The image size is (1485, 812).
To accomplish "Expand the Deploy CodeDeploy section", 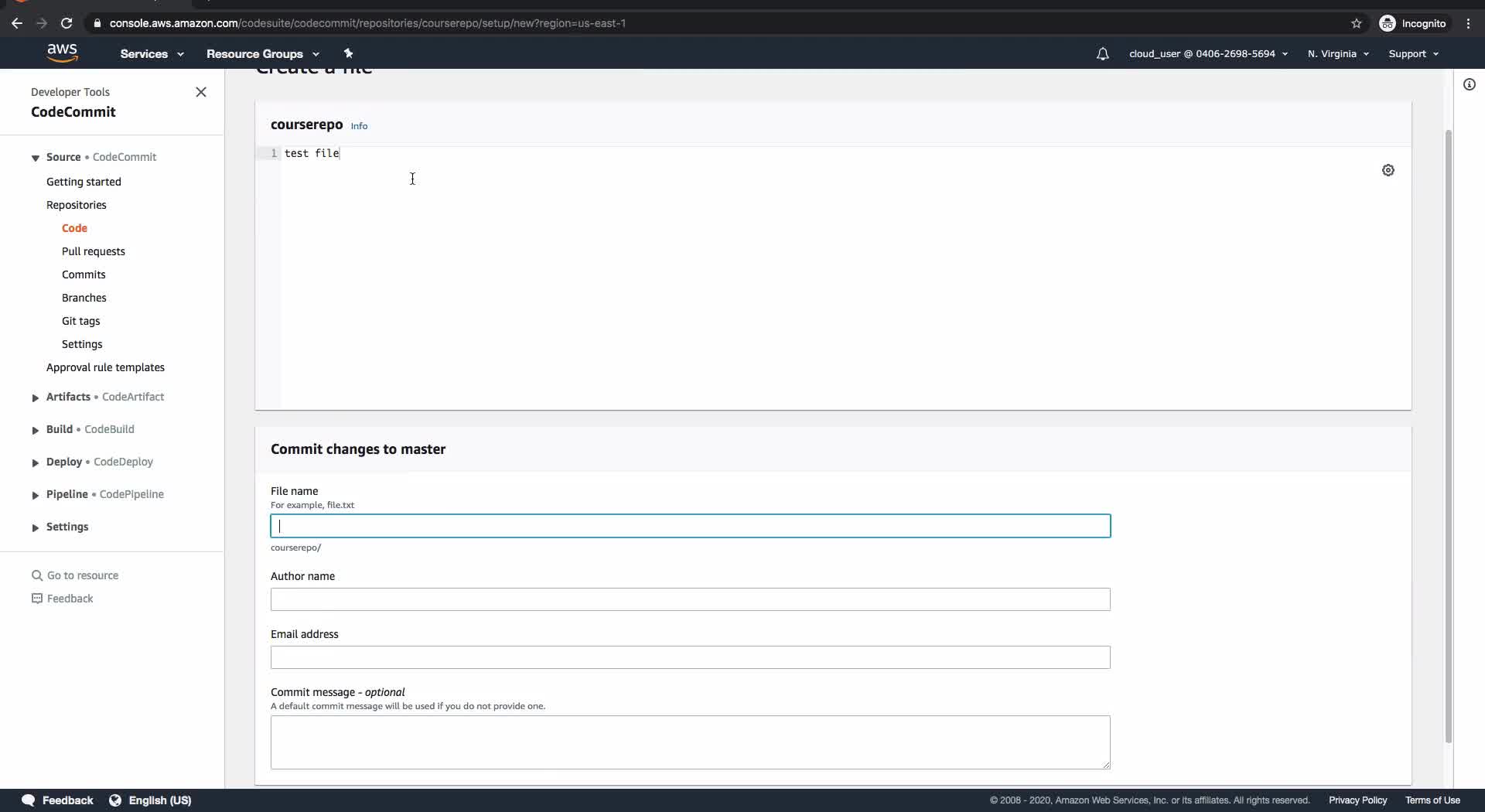I will tap(35, 462).
